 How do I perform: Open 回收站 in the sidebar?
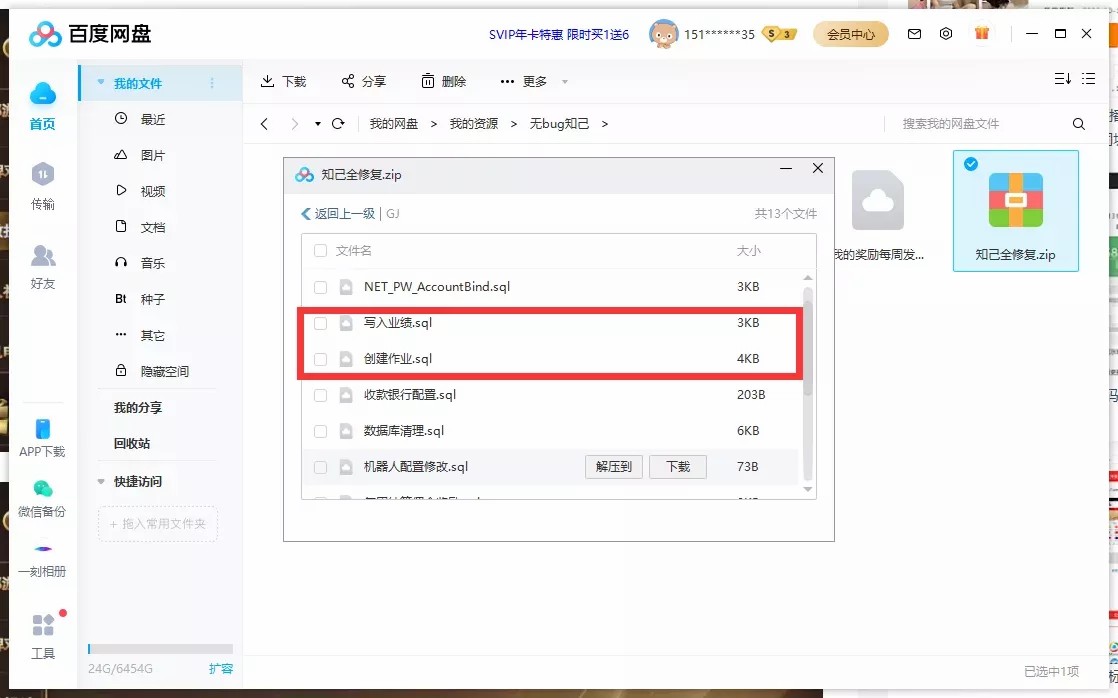[x=132, y=443]
